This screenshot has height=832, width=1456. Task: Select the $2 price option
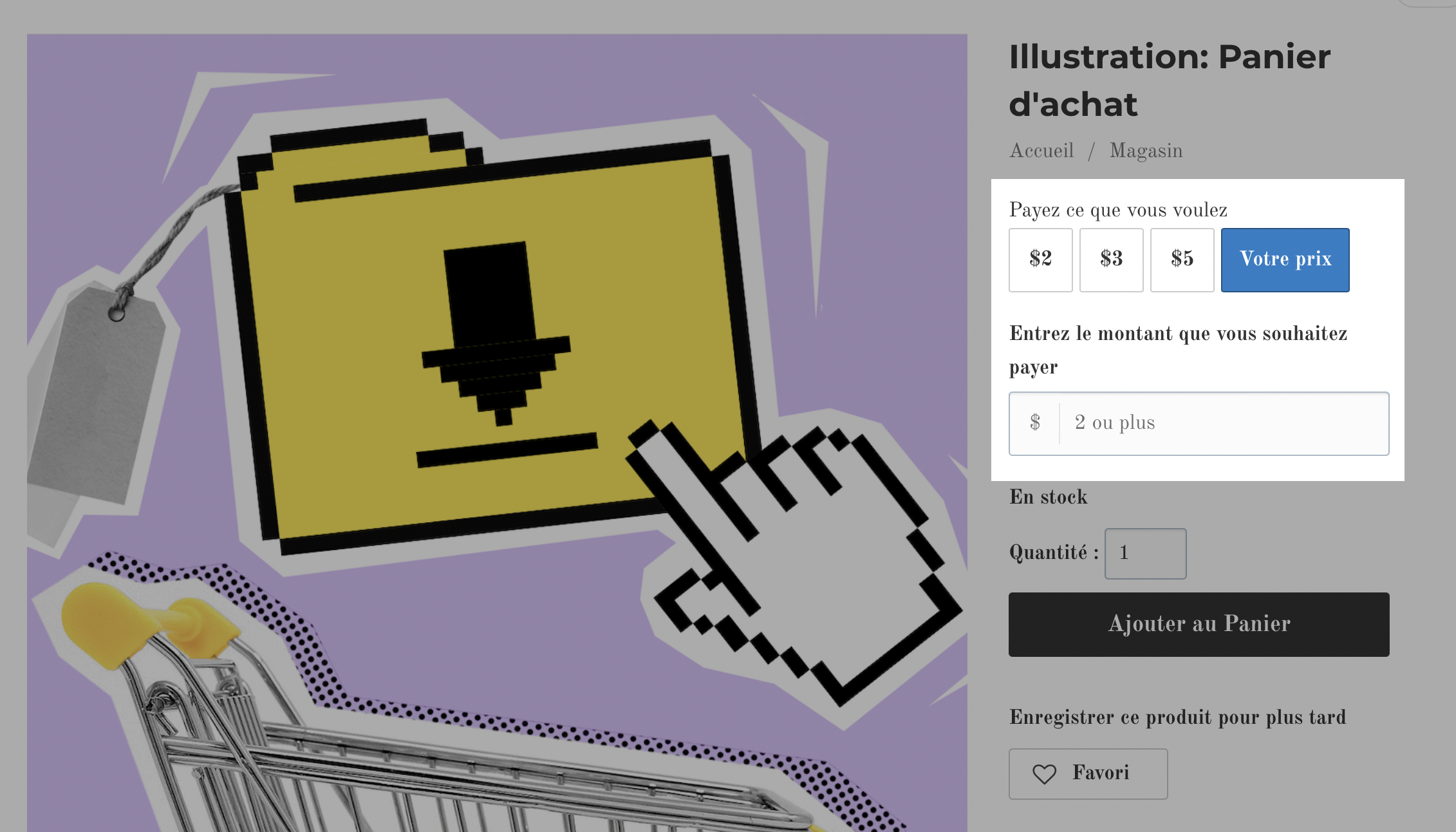[1040, 260]
